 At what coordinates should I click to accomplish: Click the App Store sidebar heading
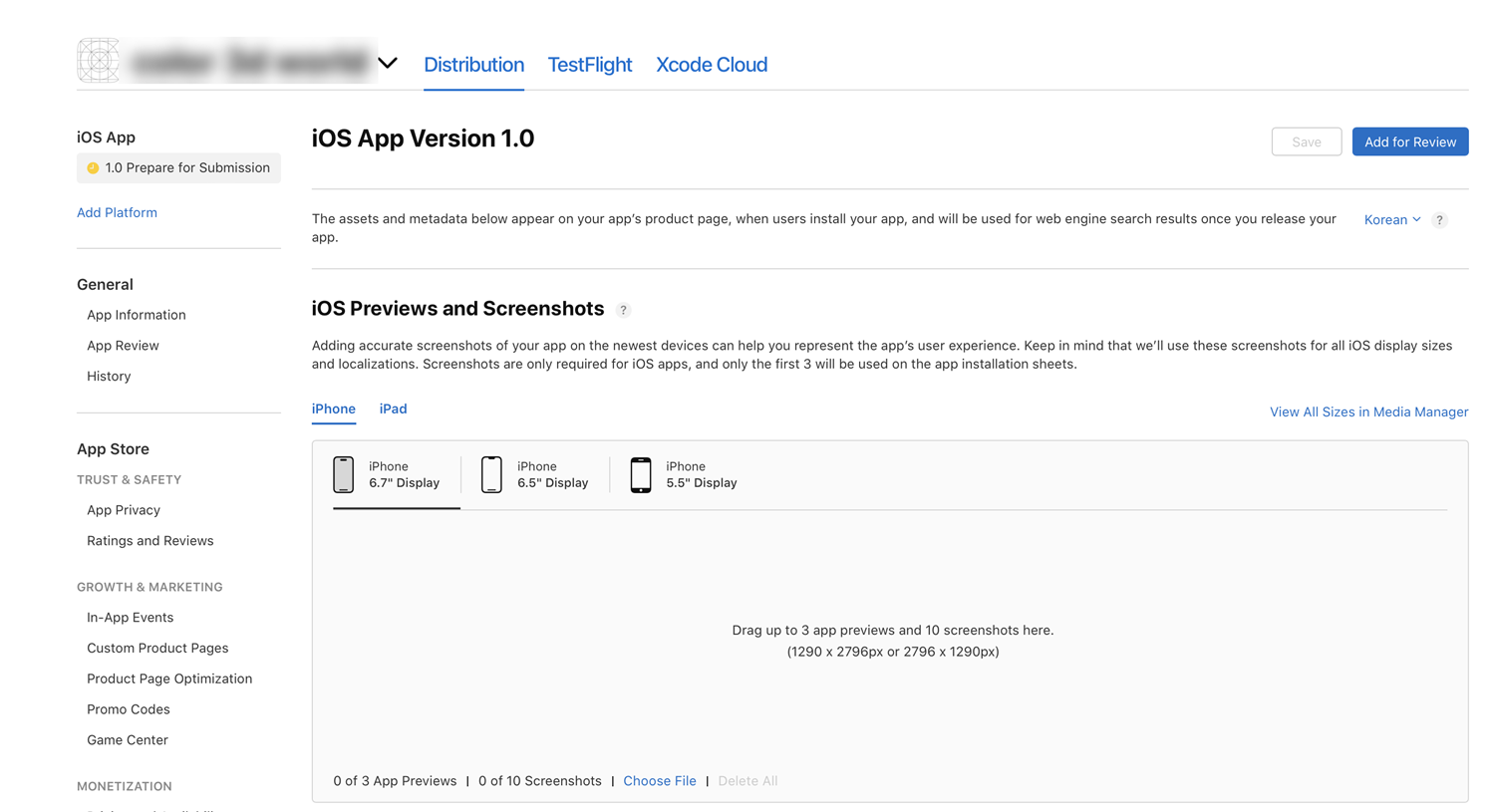coord(113,449)
